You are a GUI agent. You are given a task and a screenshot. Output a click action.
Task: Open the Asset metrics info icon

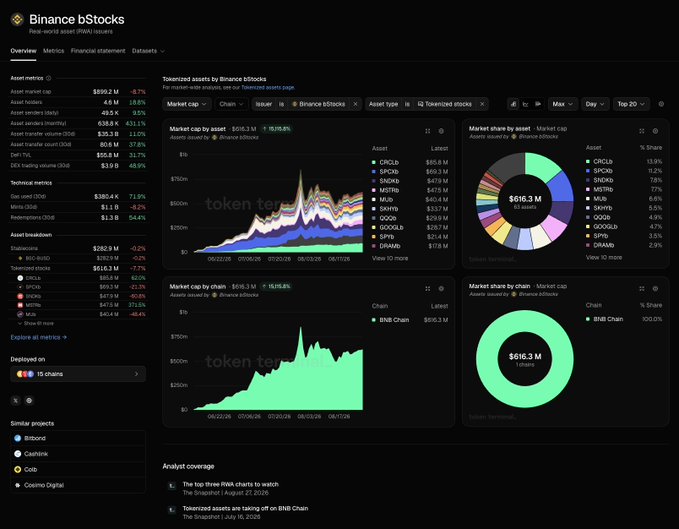coord(48,78)
